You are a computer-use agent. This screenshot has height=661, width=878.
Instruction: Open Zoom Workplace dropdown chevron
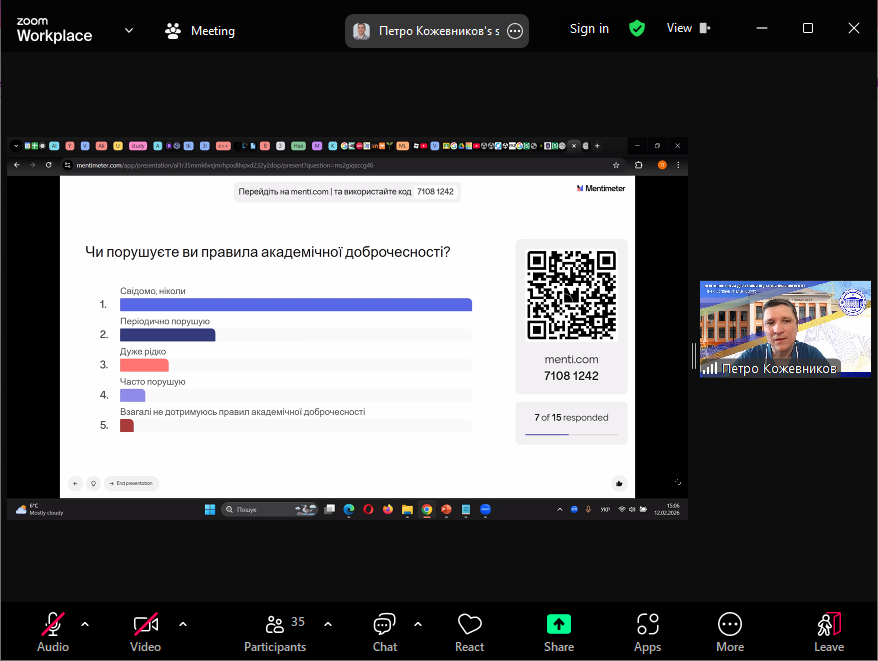pos(129,30)
